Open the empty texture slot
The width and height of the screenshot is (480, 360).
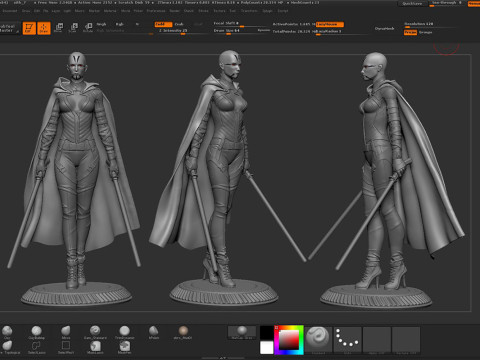(x=406, y=340)
